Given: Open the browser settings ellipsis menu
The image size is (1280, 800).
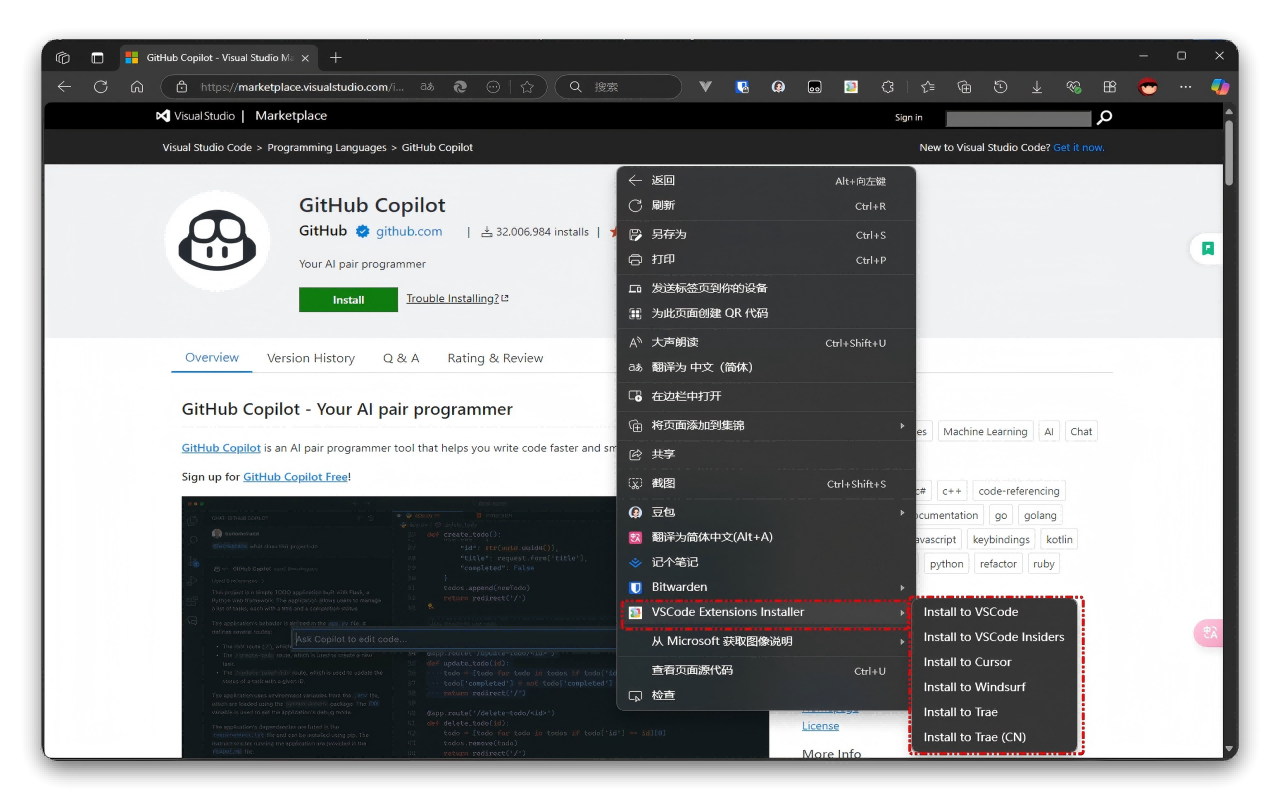Looking at the screenshot, I should point(1185,87).
